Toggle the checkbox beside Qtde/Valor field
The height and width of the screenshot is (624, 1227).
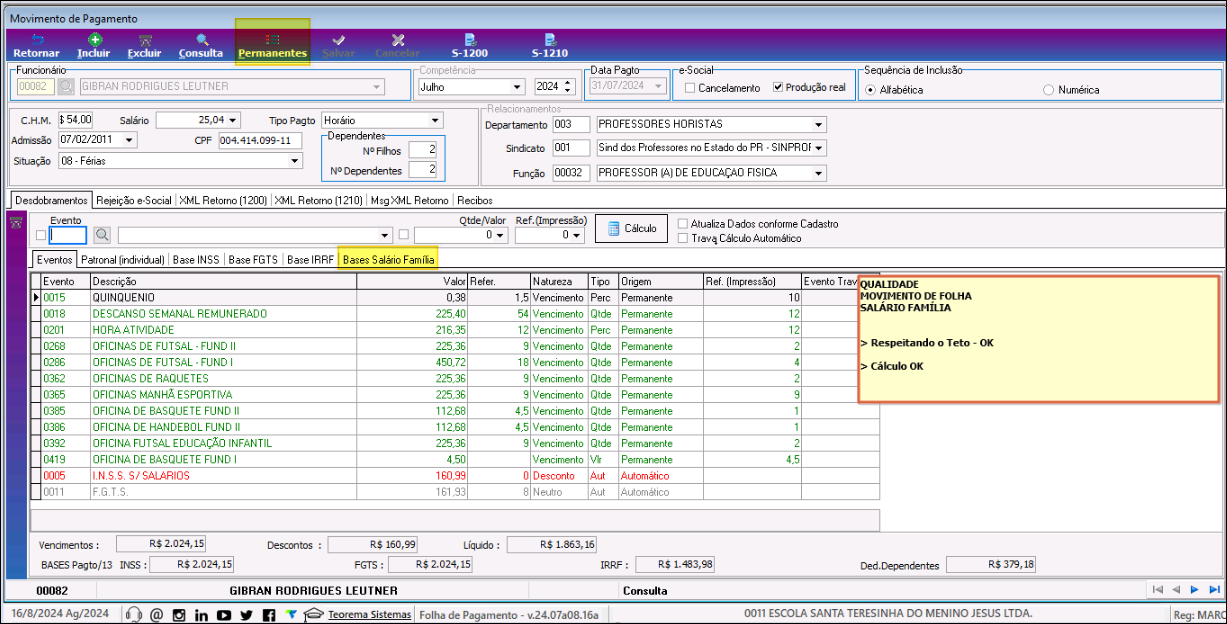404,236
